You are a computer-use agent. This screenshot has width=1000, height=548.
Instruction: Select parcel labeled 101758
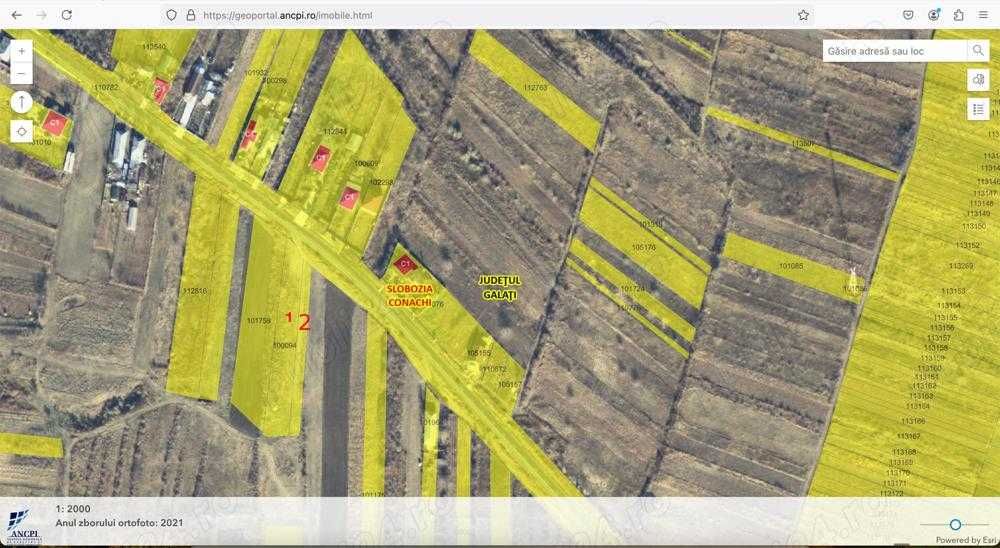258,320
